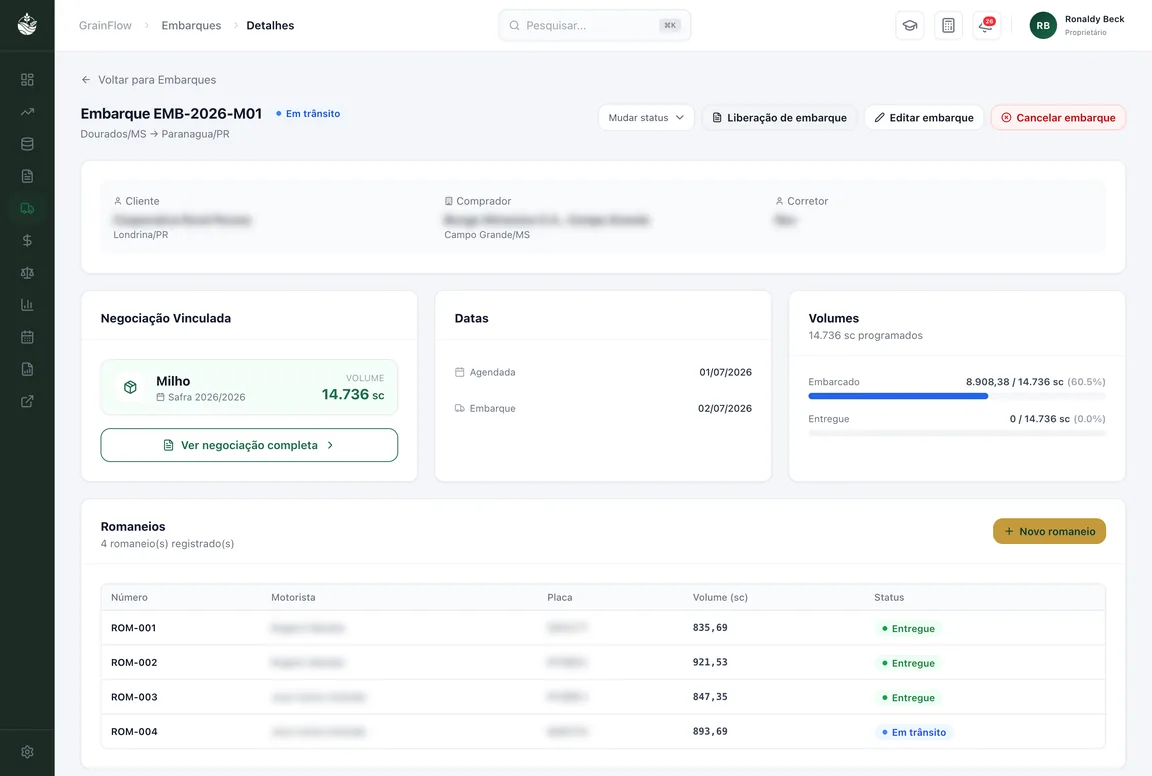Click Liberação de embarque button

(x=780, y=118)
